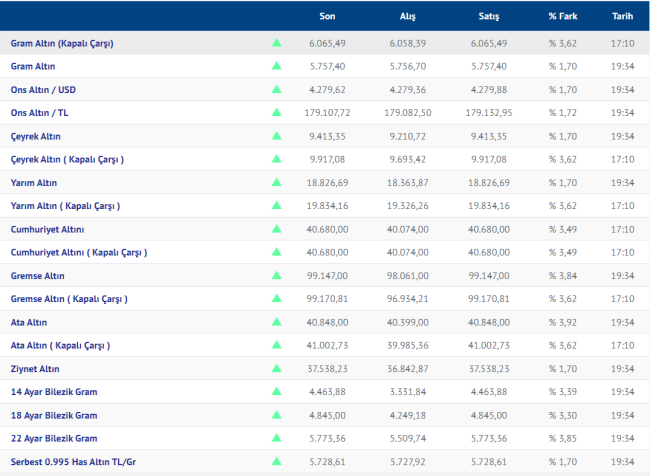Viewport: 650px width, 476px height.
Task: Click the Son column header
Action: point(327,16)
